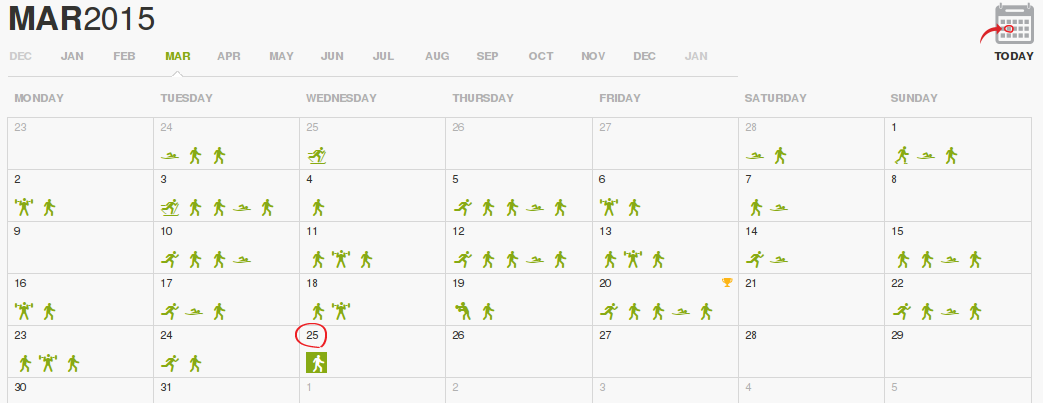Select the empty March 28 day cell
The height and width of the screenshot is (403, 1043).
[x=811, y=351]
